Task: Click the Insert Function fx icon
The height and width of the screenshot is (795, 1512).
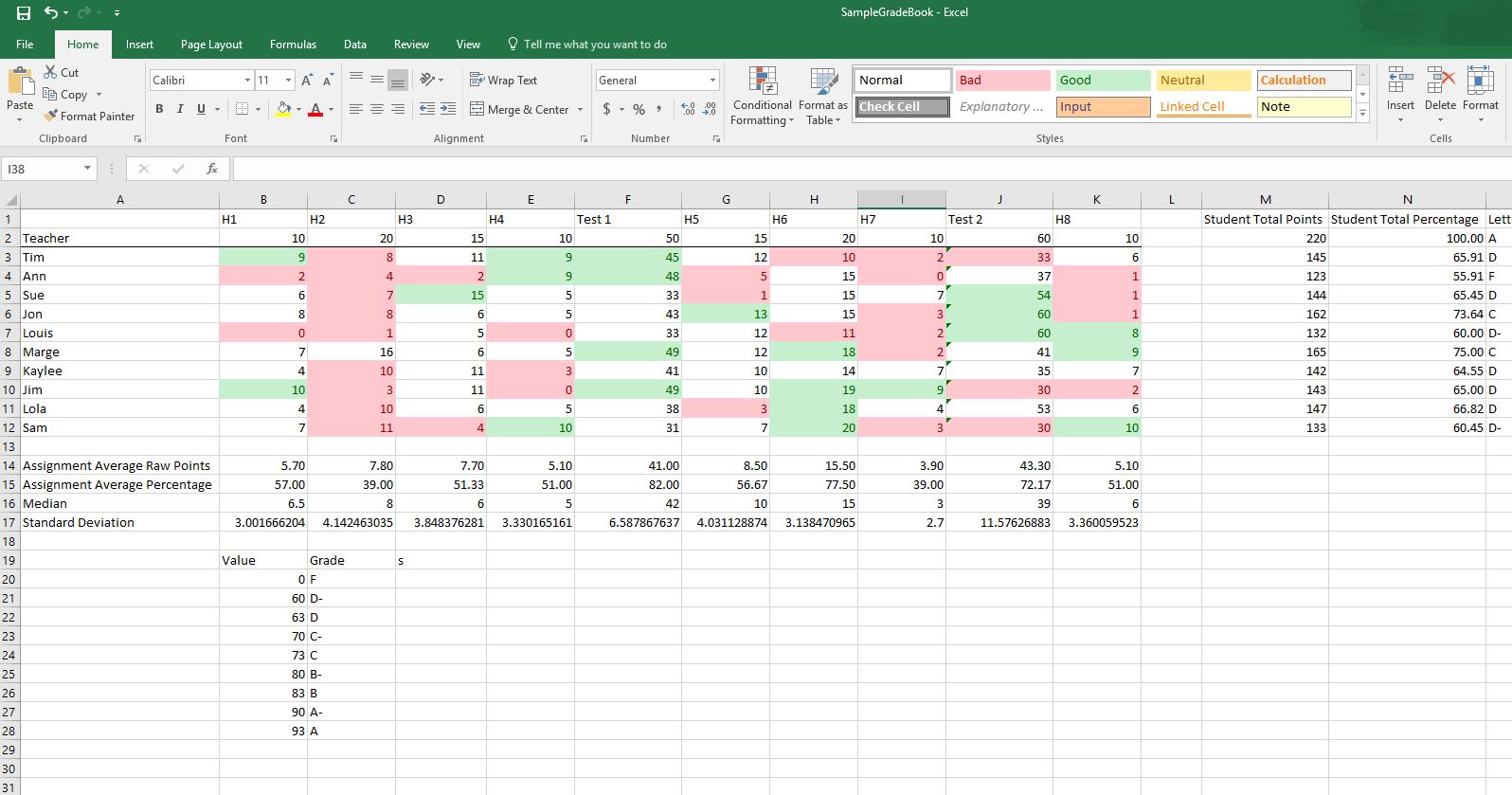Action: pyautogui.click(x=212, y=169)
